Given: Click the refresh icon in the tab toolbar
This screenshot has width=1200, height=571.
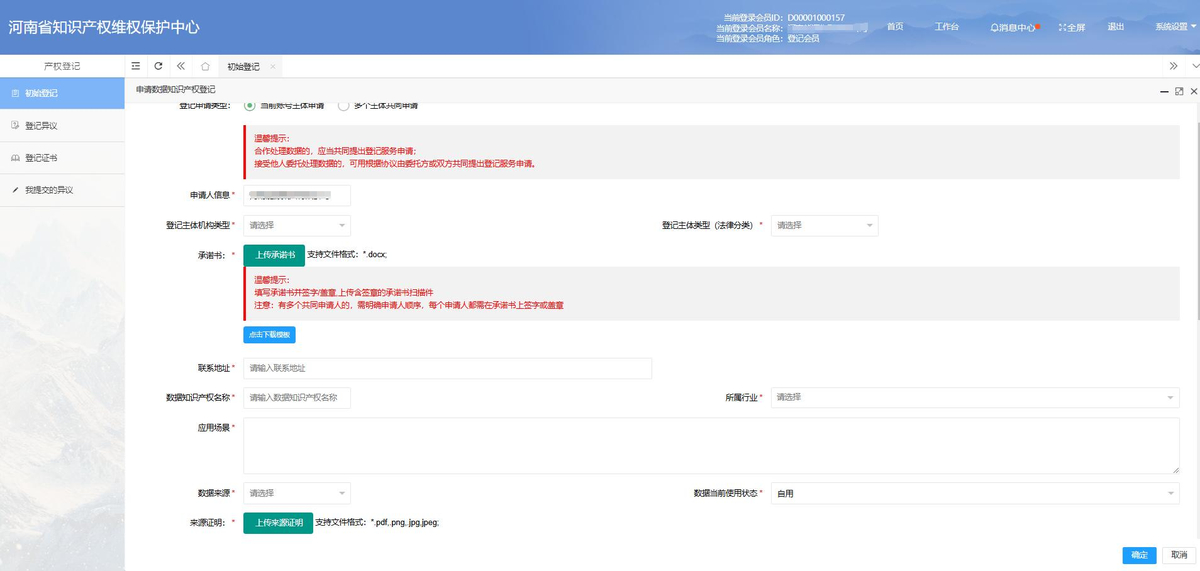Looking at the screenshot, I should (x=158, y=66).
